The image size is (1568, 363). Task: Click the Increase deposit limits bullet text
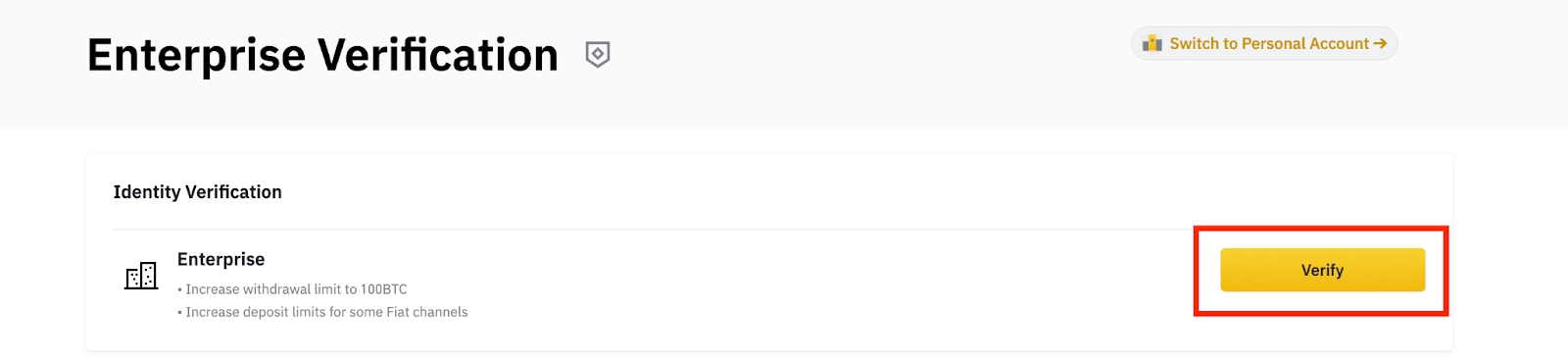322,312
